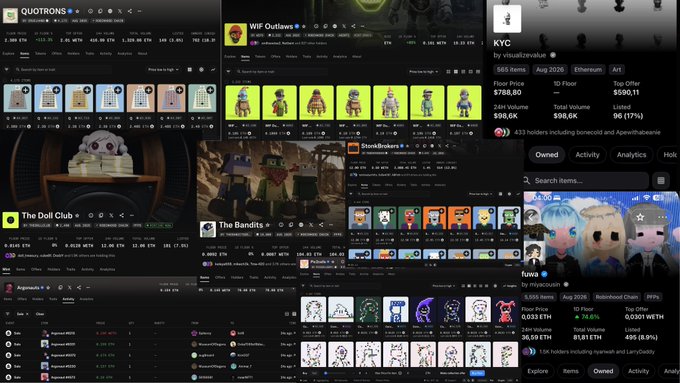The width and height of the screenshot is (680, 383).
Task: Switch QUOTRONS items to grid view
Action: point(190,69)
